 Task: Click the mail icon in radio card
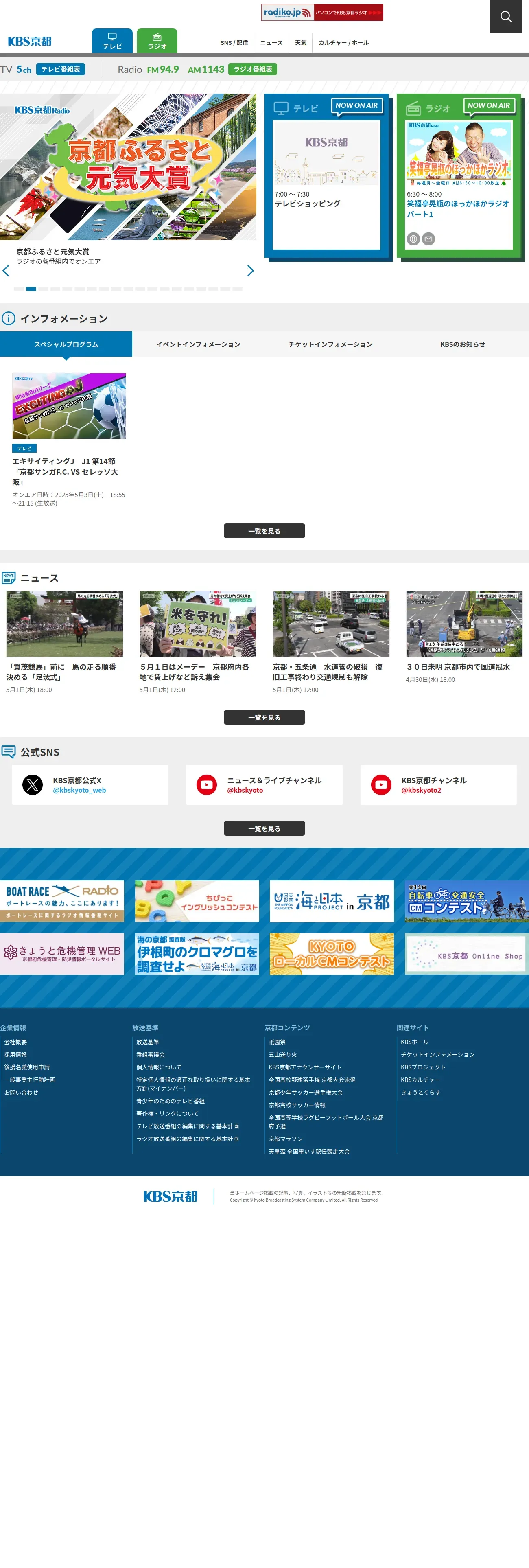coord(428,239)
